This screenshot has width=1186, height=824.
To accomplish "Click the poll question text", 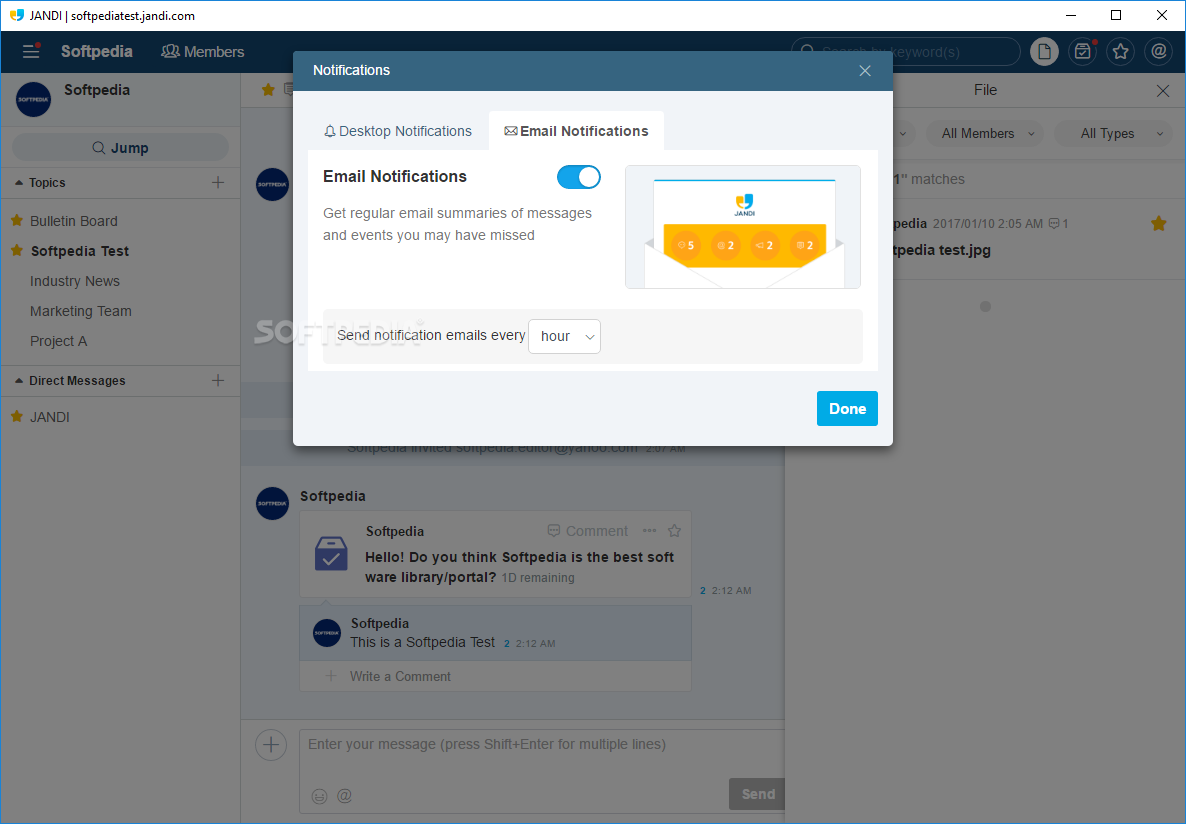I will coord(520,567).
